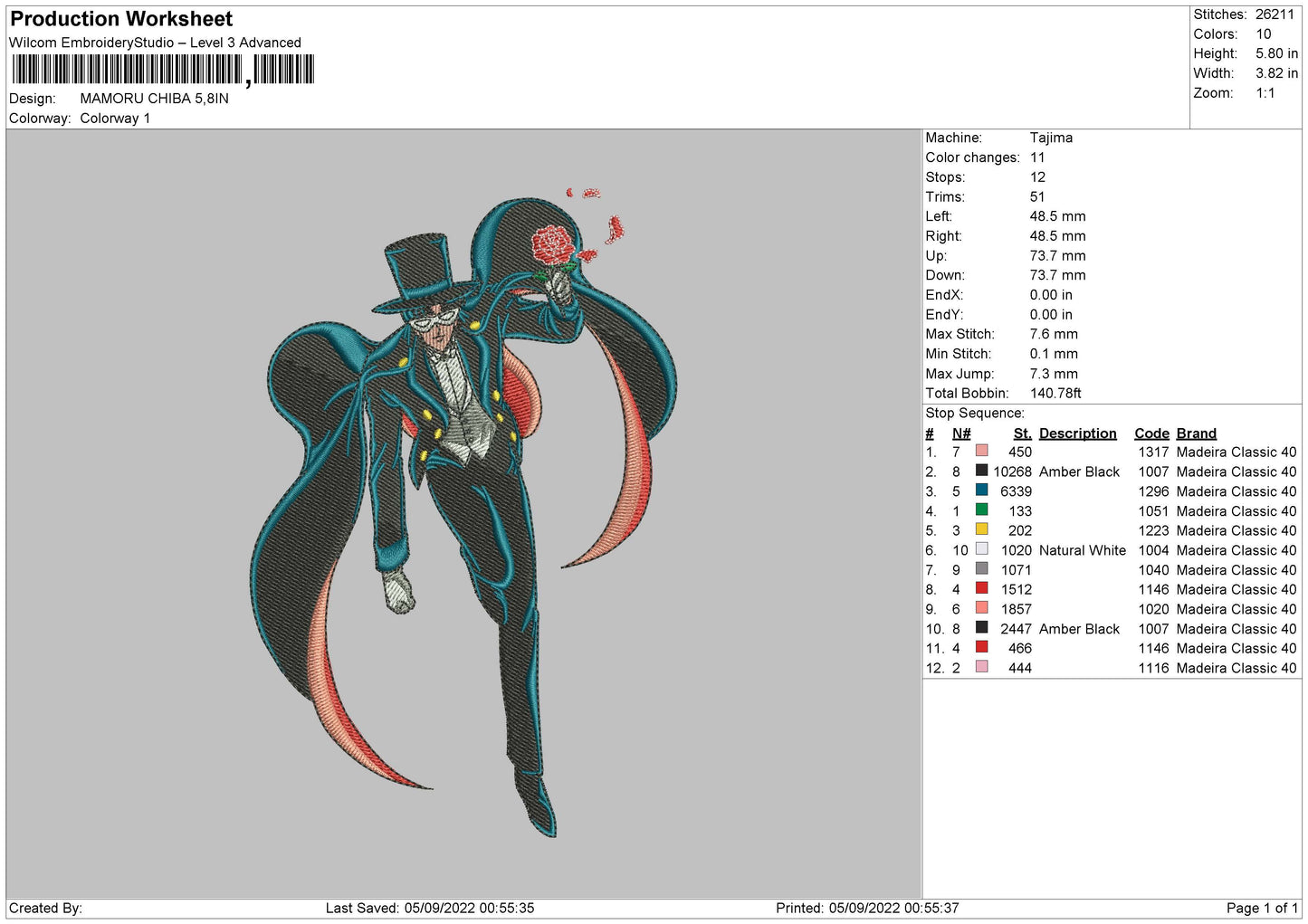The width and height of the screenshot is (1308, 924).
Task: Click the 'St.' column header
Action: [1022, 433]
